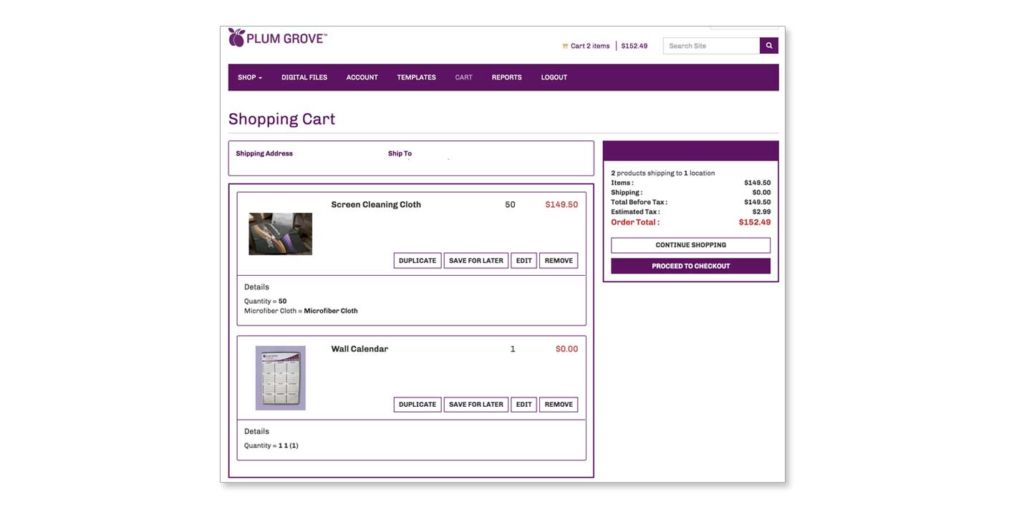
Task: Click the Wall Calendar product name
Action: (x=359, y=349)
